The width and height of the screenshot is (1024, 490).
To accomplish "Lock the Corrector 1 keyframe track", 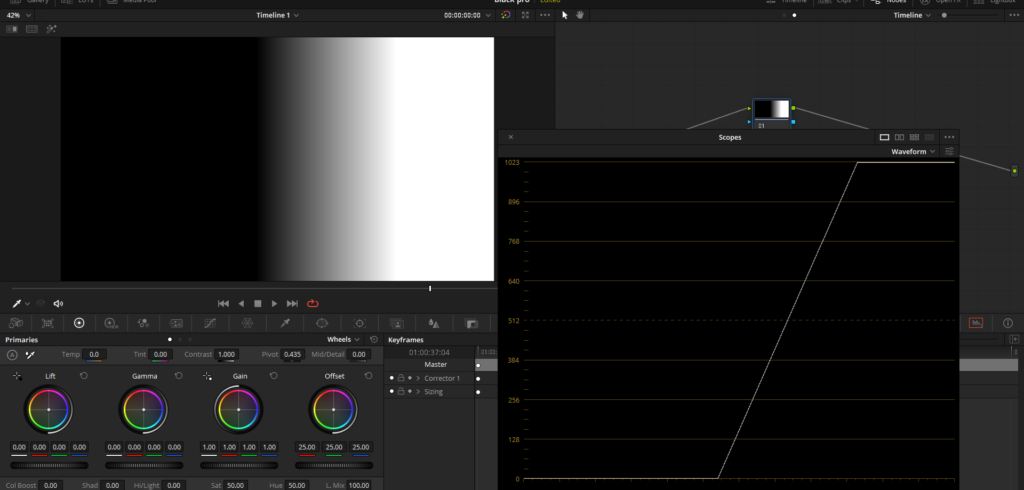I will coord(401,378).
